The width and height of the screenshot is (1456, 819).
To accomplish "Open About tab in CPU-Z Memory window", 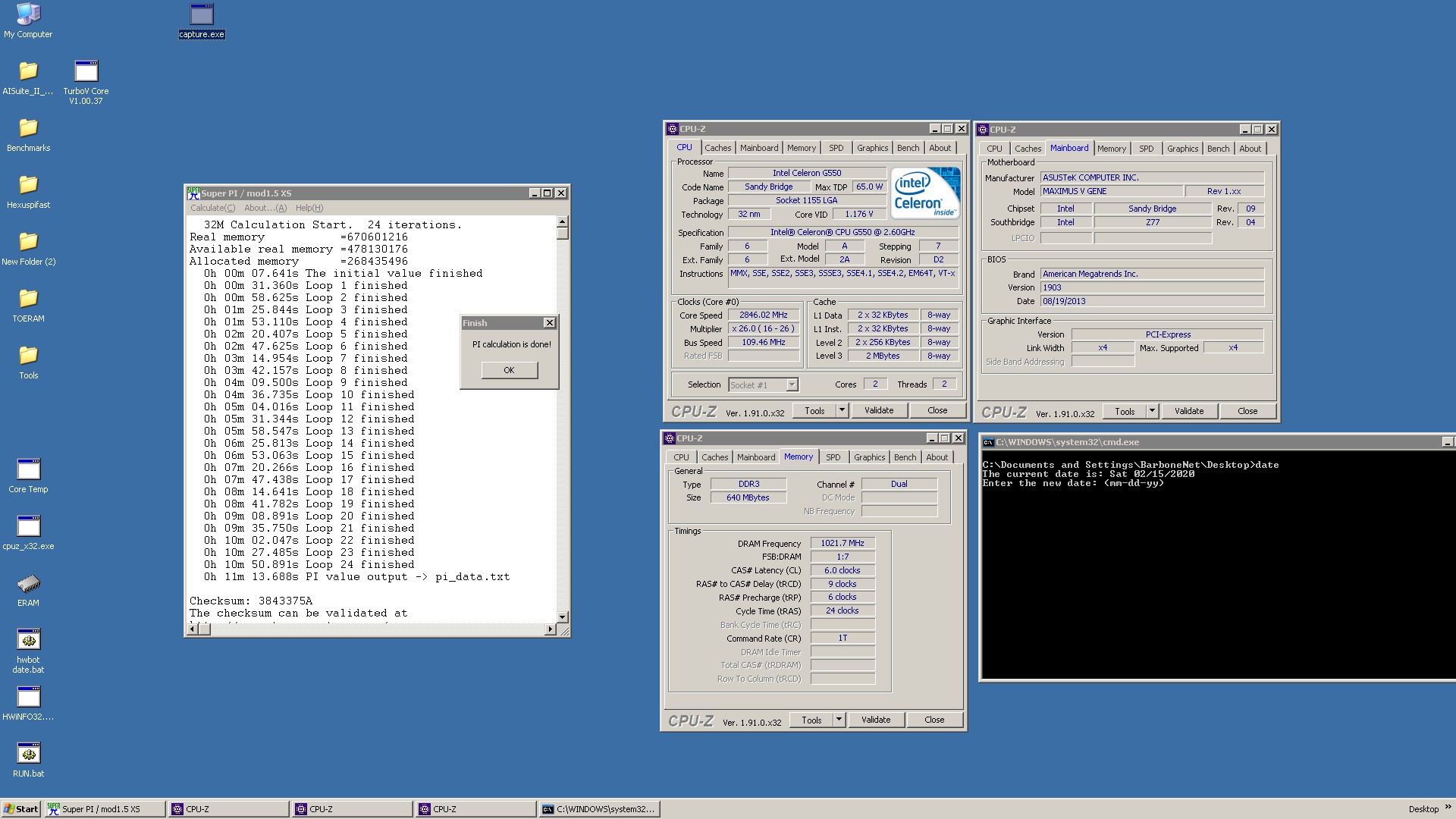I will coord(937,457).
